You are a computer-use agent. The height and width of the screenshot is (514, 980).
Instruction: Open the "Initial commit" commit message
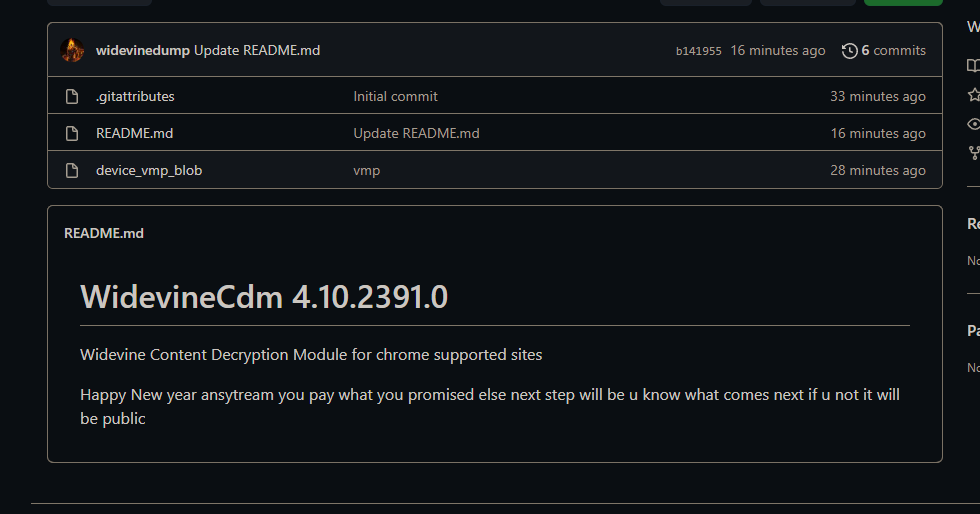(395, 97)
